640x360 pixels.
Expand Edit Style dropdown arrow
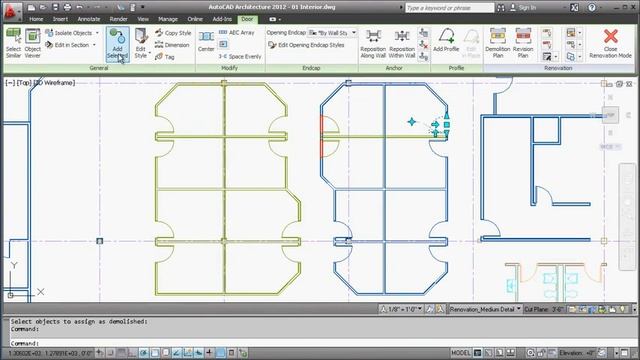coord(150,53)
